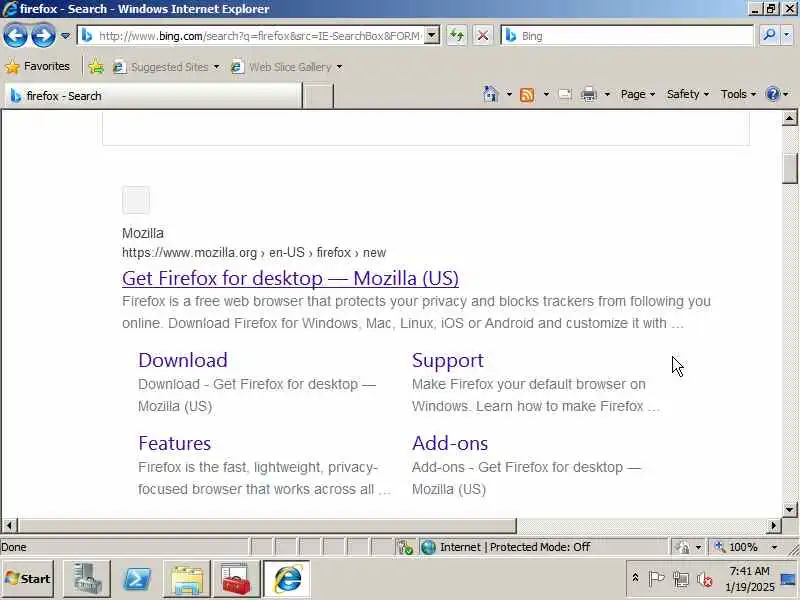
Task: Click the Add to Favorites Bar star icon
Action: tap(96, 67)
